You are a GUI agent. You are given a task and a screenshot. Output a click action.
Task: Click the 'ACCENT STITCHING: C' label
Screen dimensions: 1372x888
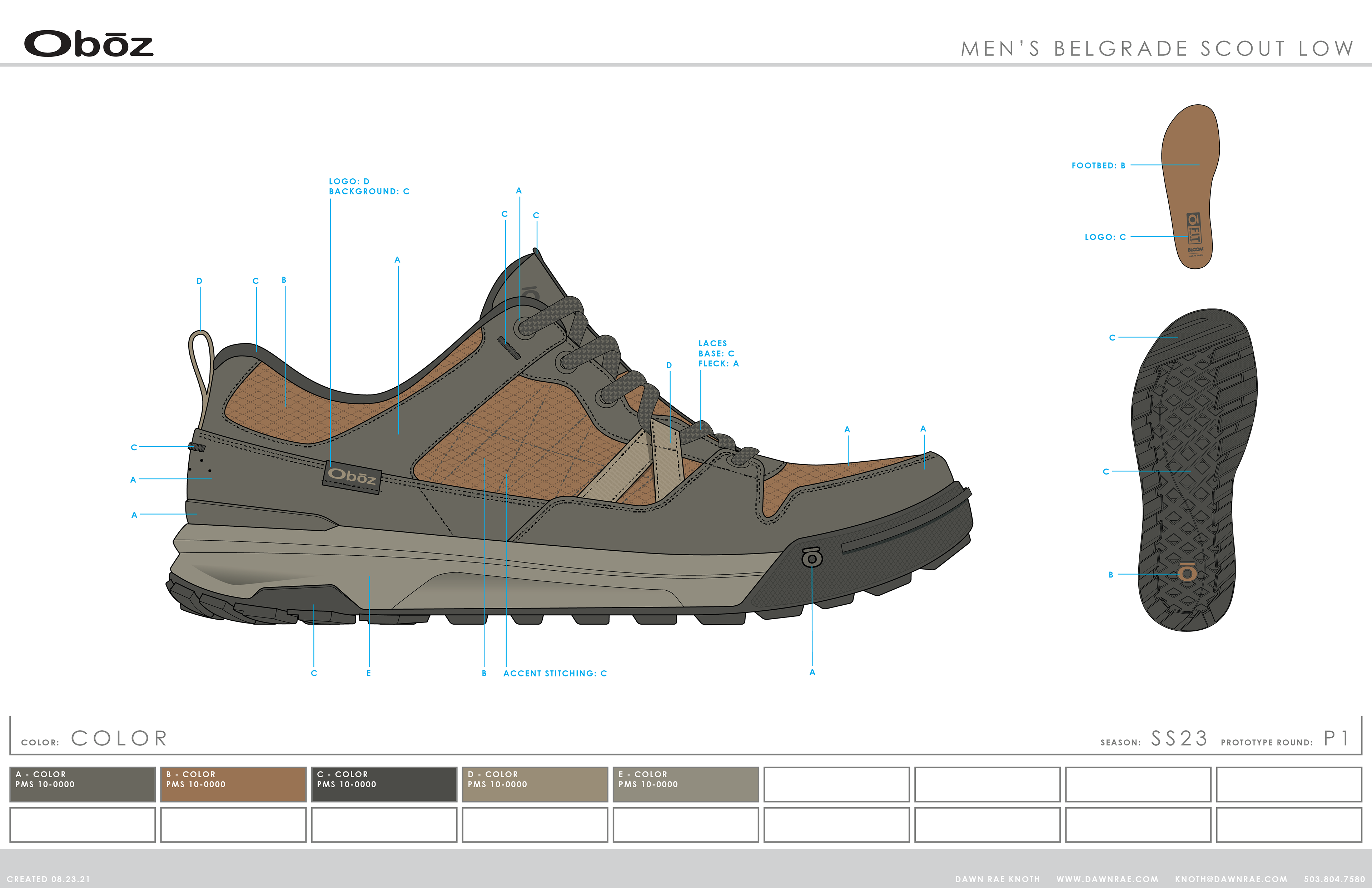click(555, 673)
